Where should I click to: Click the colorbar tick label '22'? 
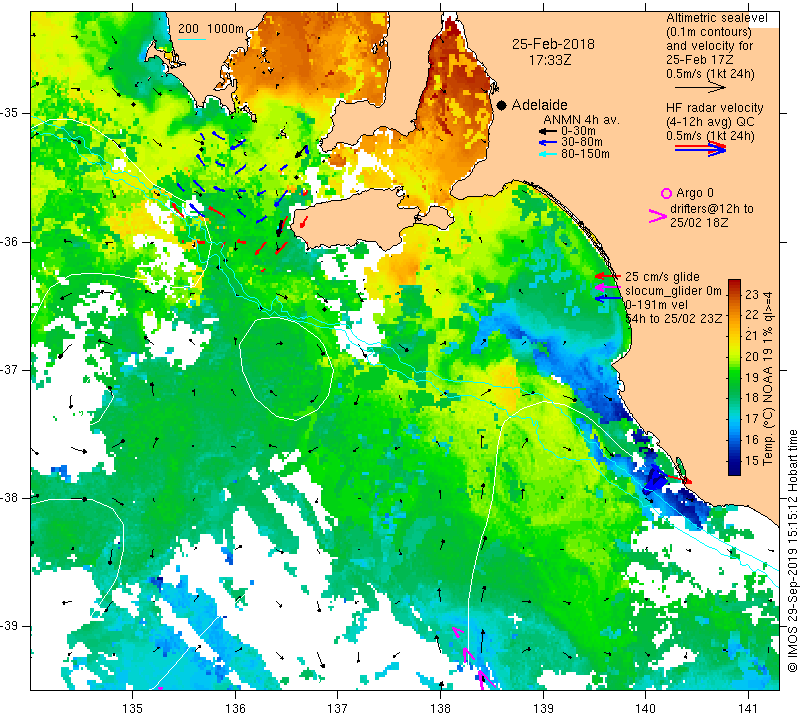pos(752,315)
